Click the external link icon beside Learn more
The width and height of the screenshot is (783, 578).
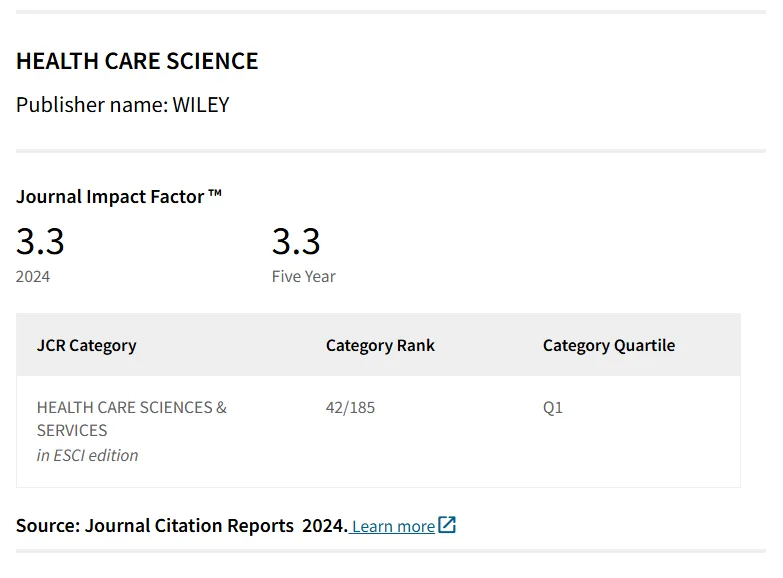pyautogui.click(x=447, y=525)
